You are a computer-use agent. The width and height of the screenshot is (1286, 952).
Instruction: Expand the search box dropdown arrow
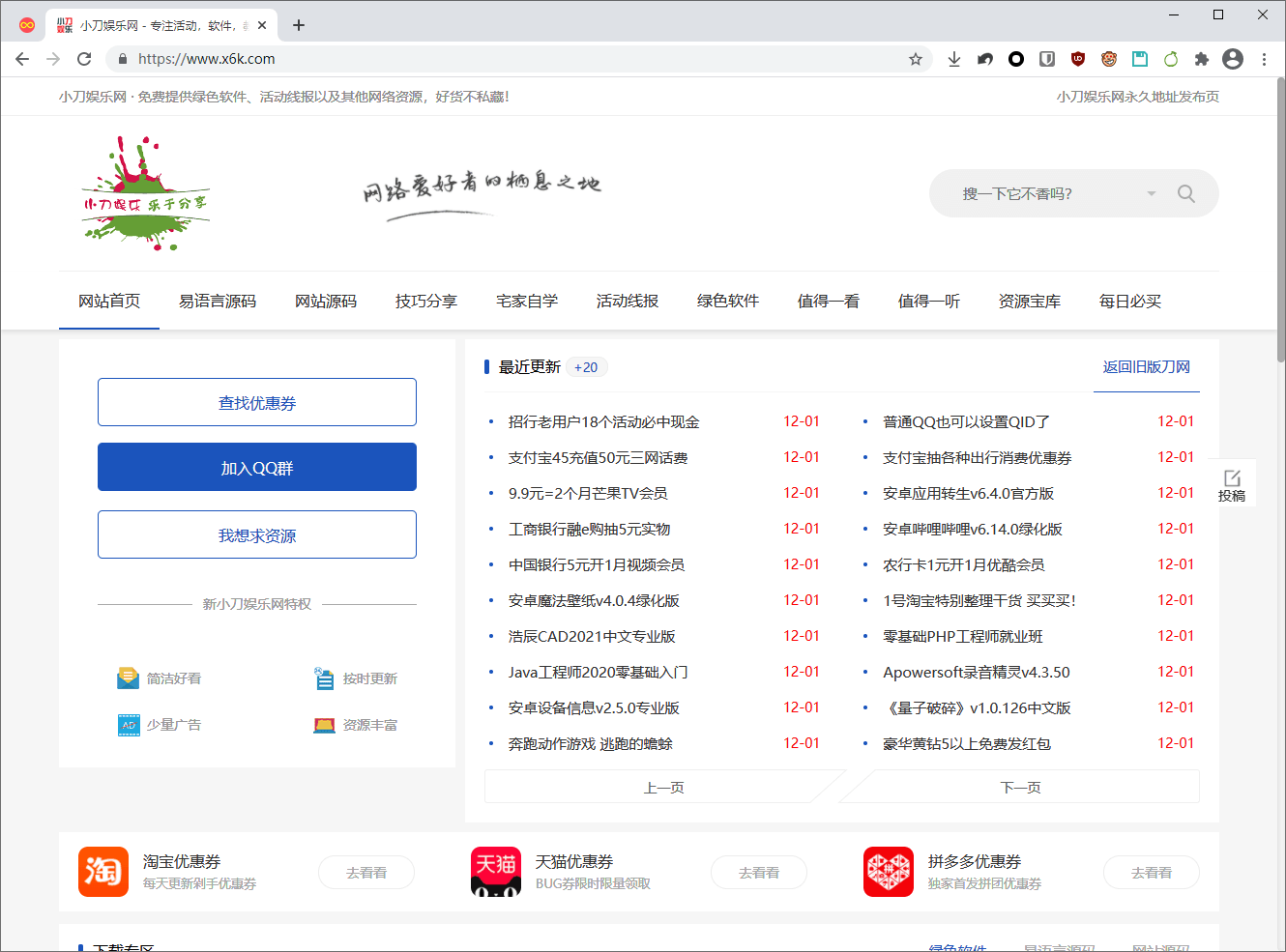pos(1151,193)
